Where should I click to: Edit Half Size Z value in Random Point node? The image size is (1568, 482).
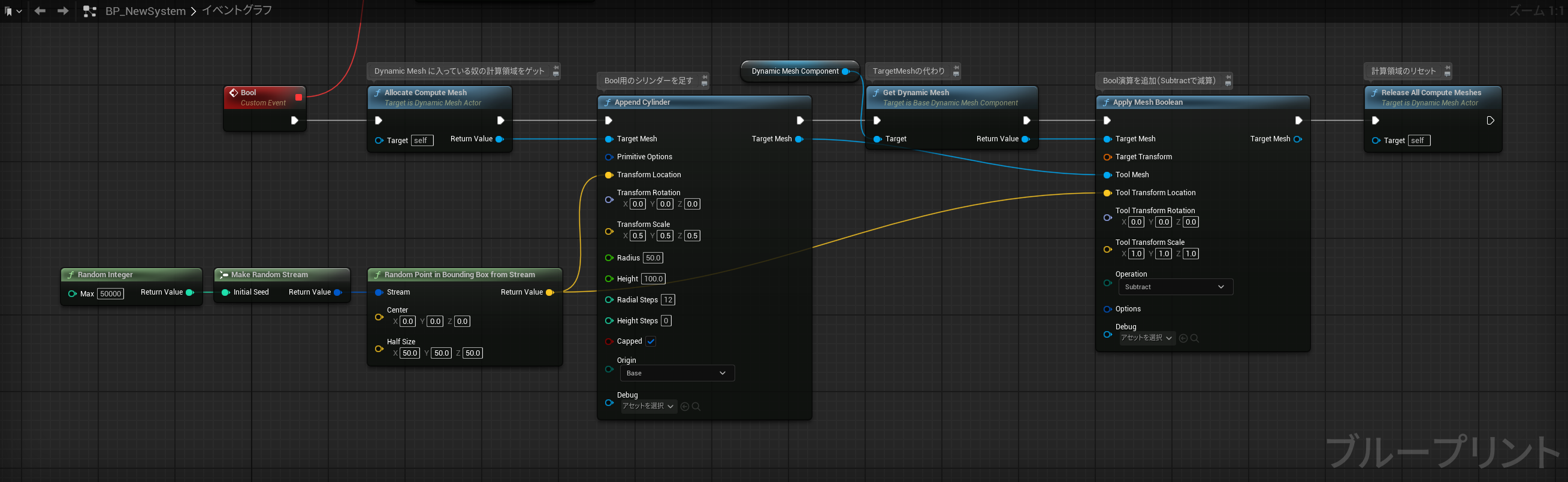pyautogui.click(x=473, y=354)
